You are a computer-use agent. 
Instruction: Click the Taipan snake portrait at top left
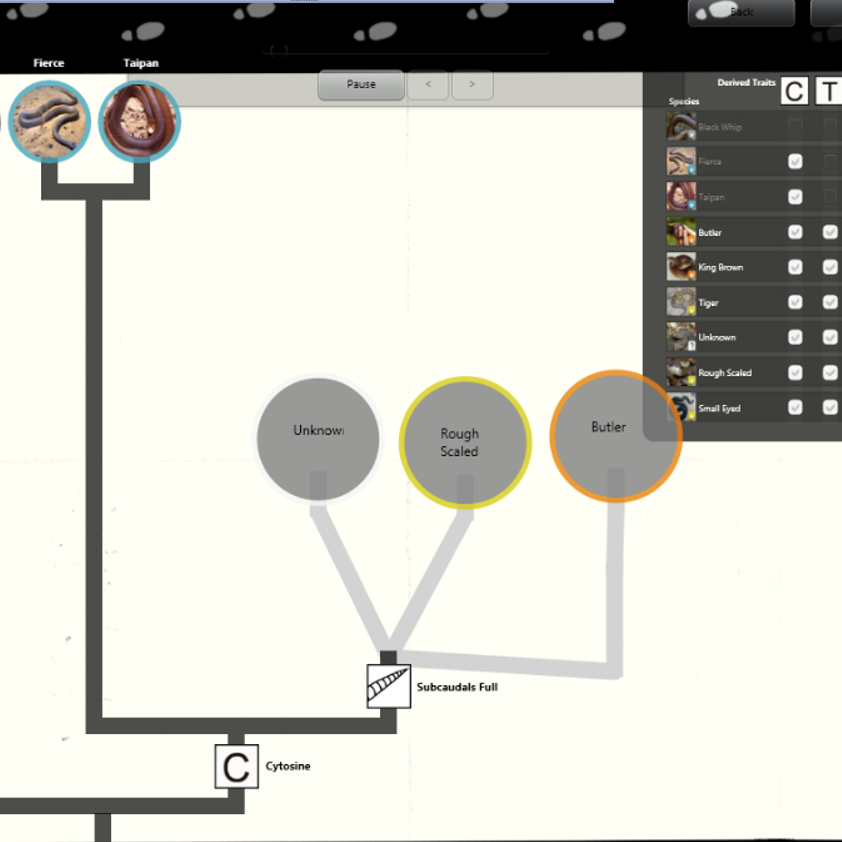point(140,121)
